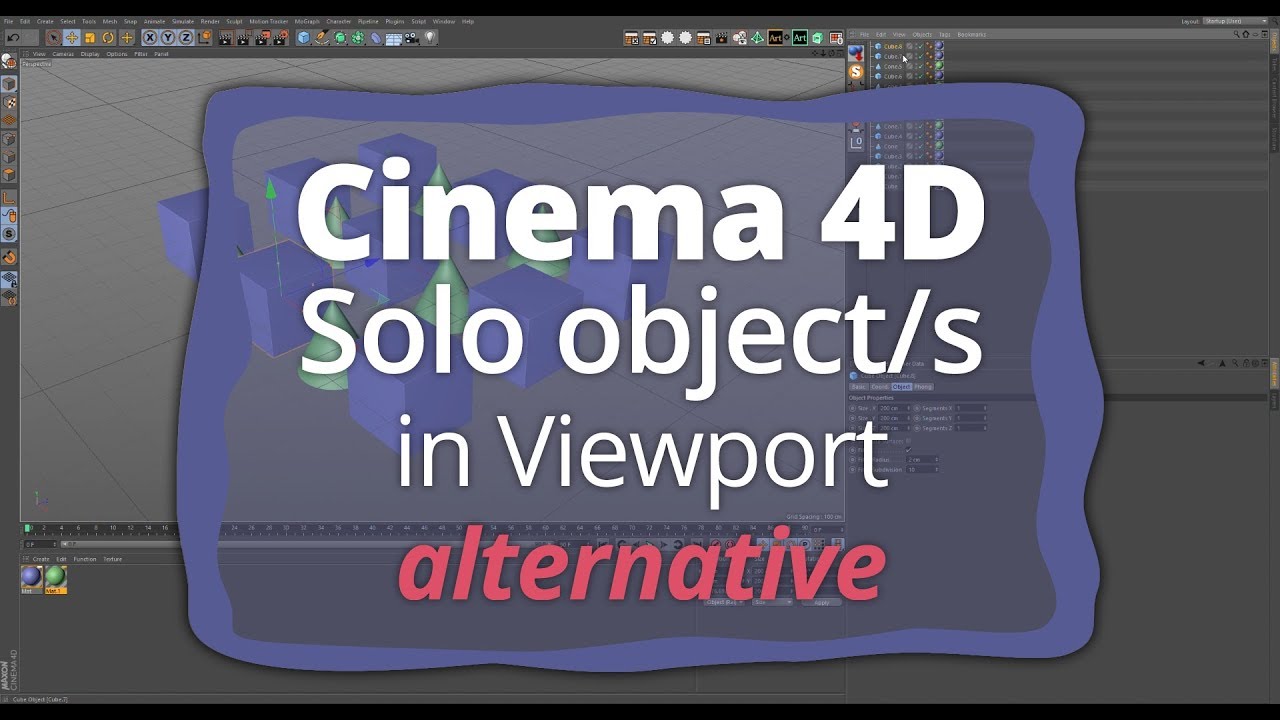Click the green-bordered Art icon
This screenshot has width=1280, height=720.
click(x=799, y=38)
